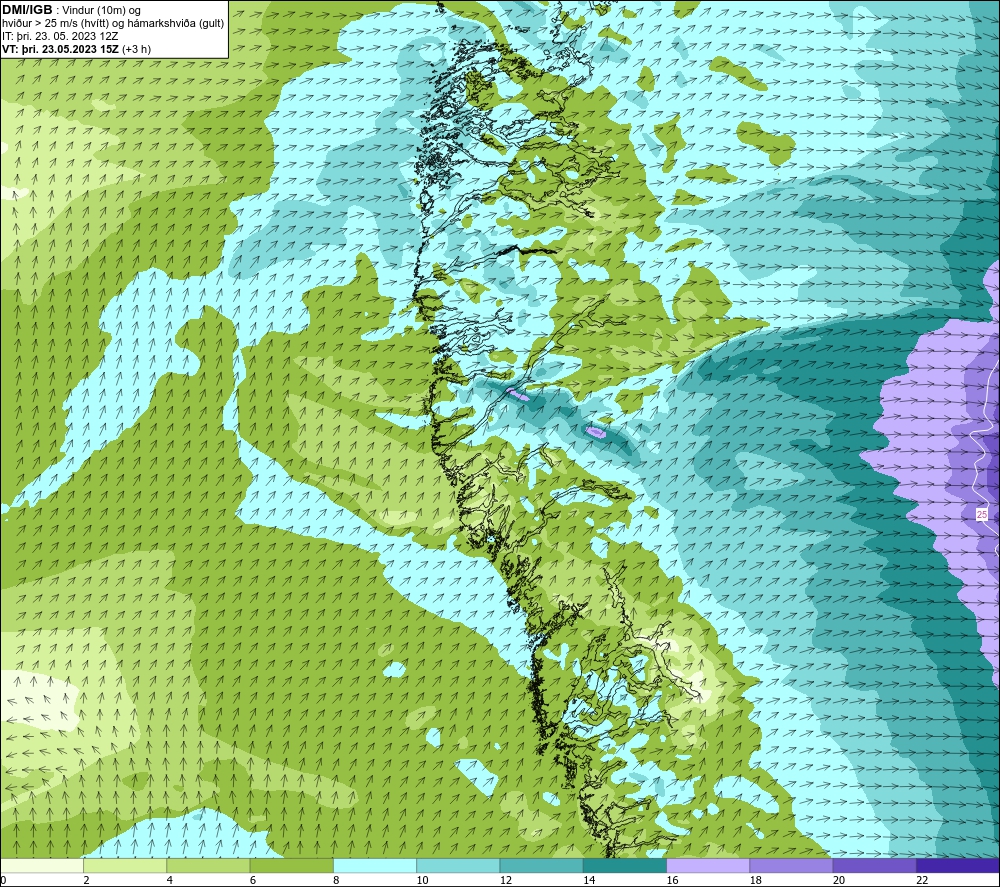Click the '8' label on the wind scale

point(336,880)
